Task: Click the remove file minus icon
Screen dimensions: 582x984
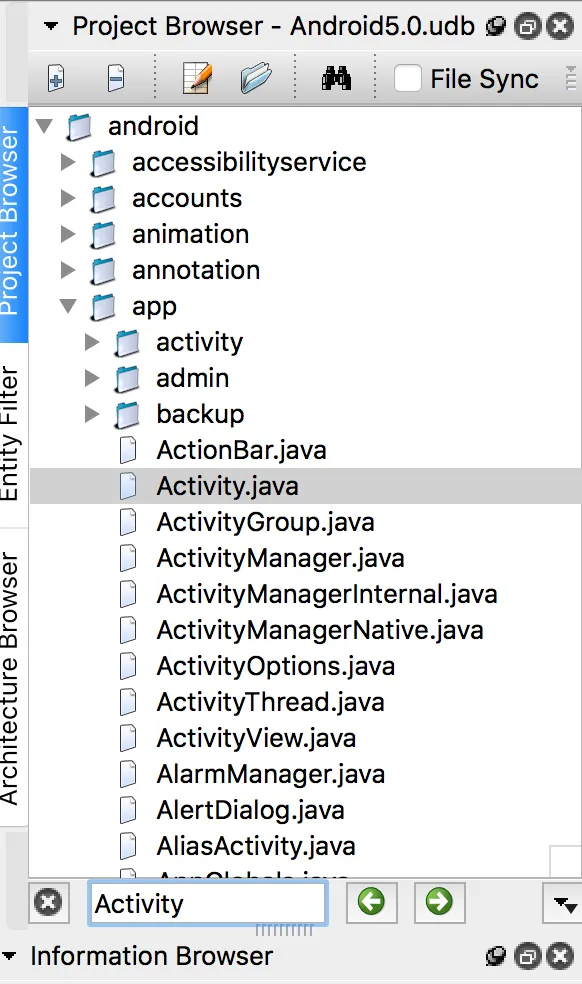Action: pos(116,79)
